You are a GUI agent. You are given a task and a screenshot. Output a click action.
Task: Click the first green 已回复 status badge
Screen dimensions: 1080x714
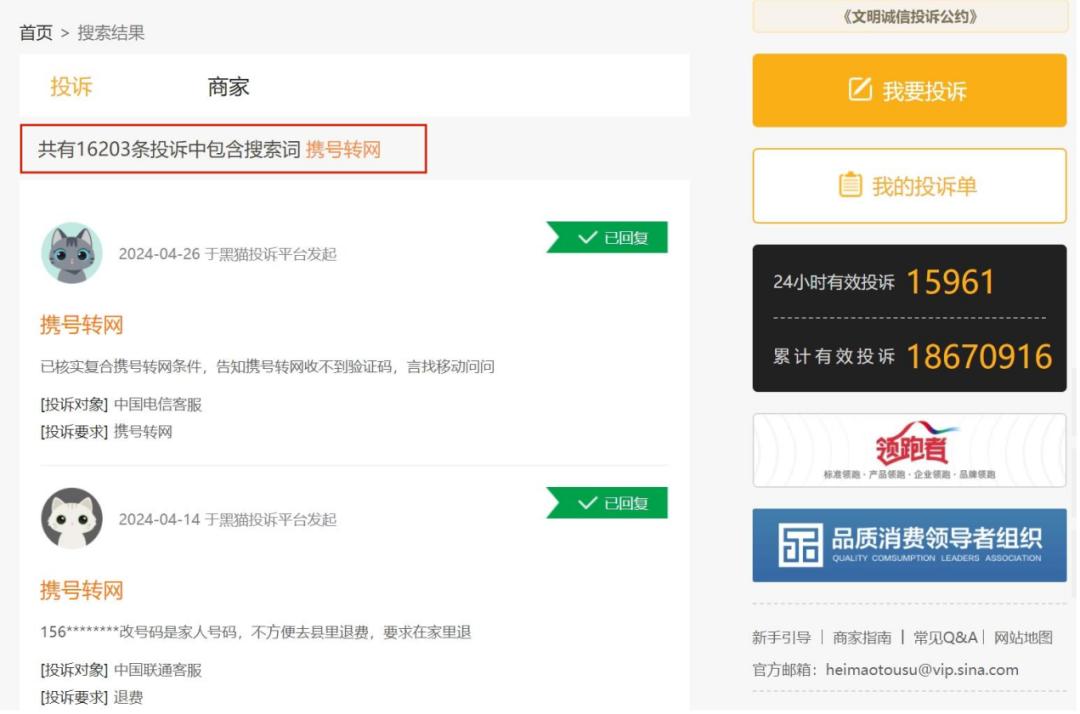tap(608, 238)
